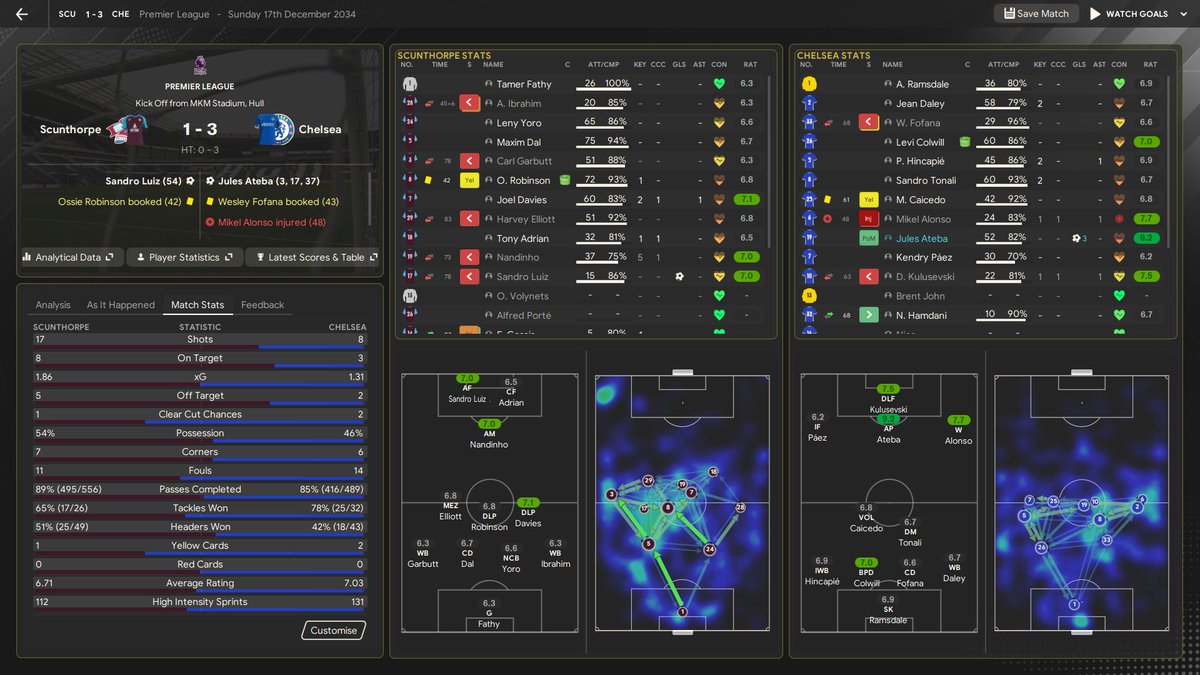Click the Save Match button

[x=1036, y=14]
